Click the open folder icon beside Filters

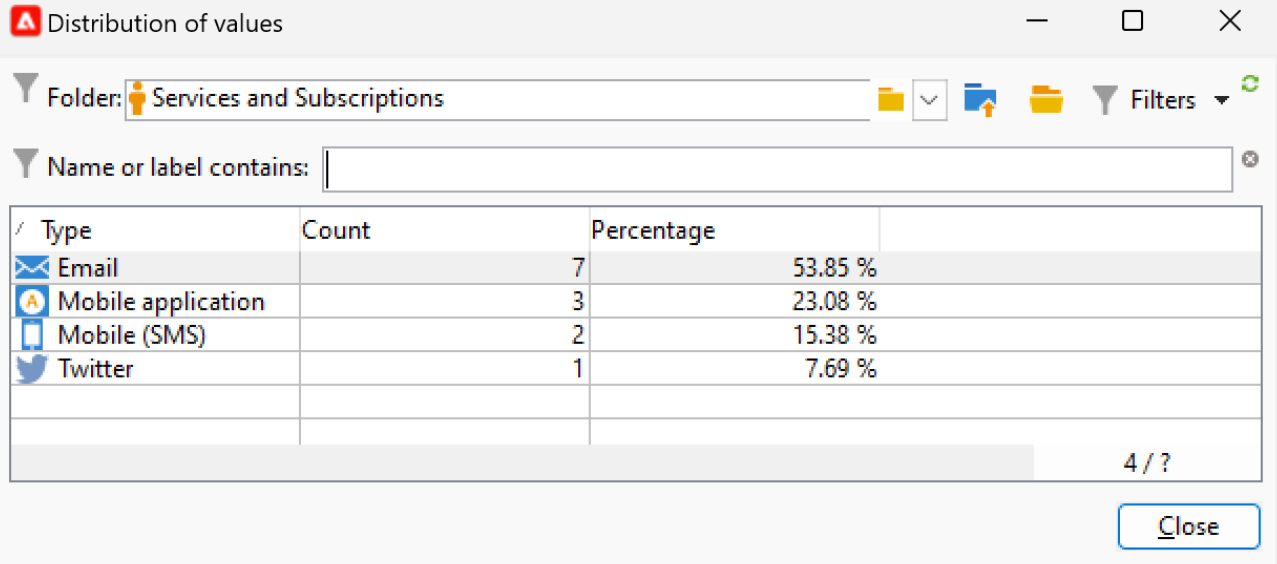tap(1046, 100)
